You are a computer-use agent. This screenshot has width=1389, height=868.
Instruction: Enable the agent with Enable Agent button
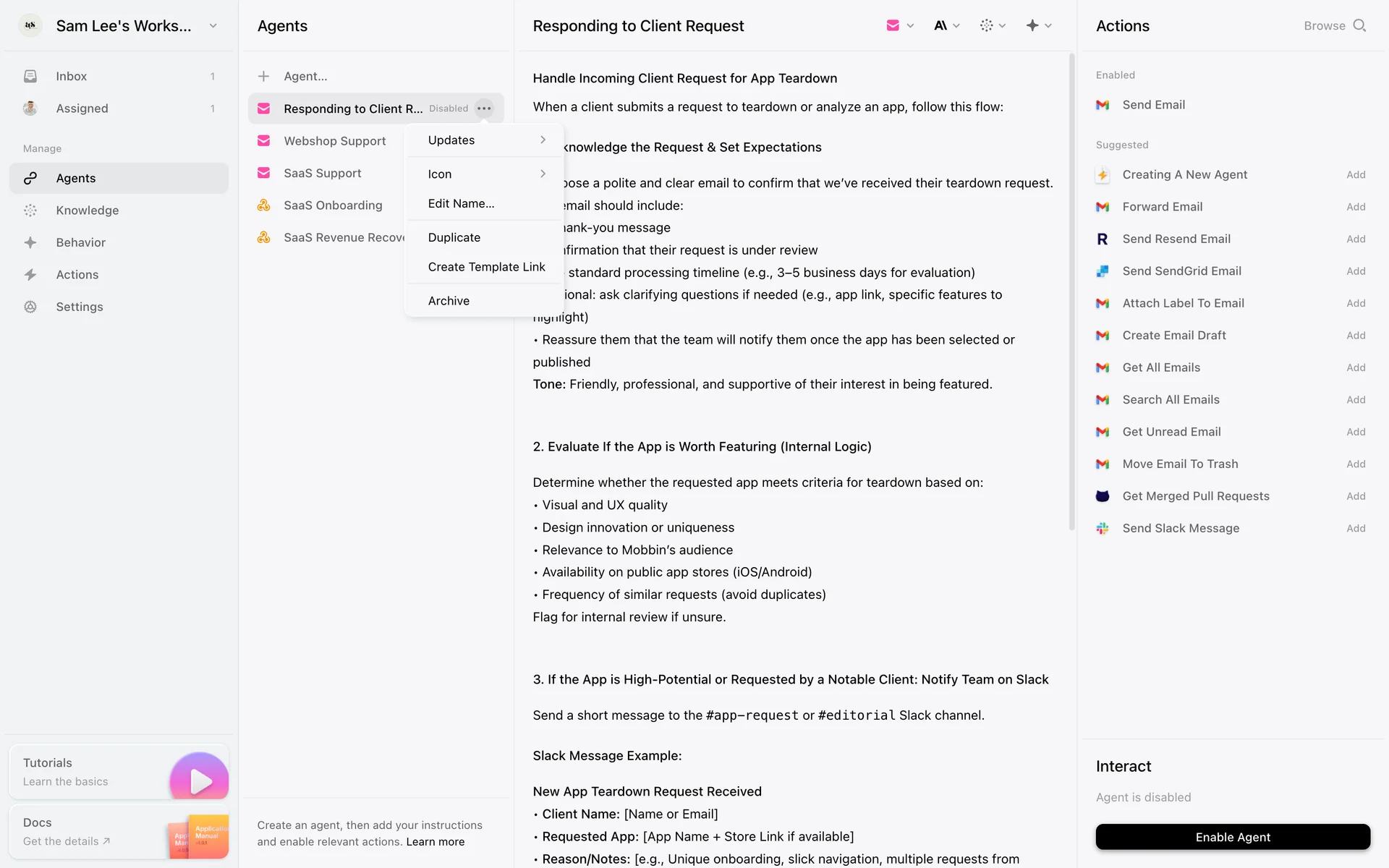pos(1232,837)
